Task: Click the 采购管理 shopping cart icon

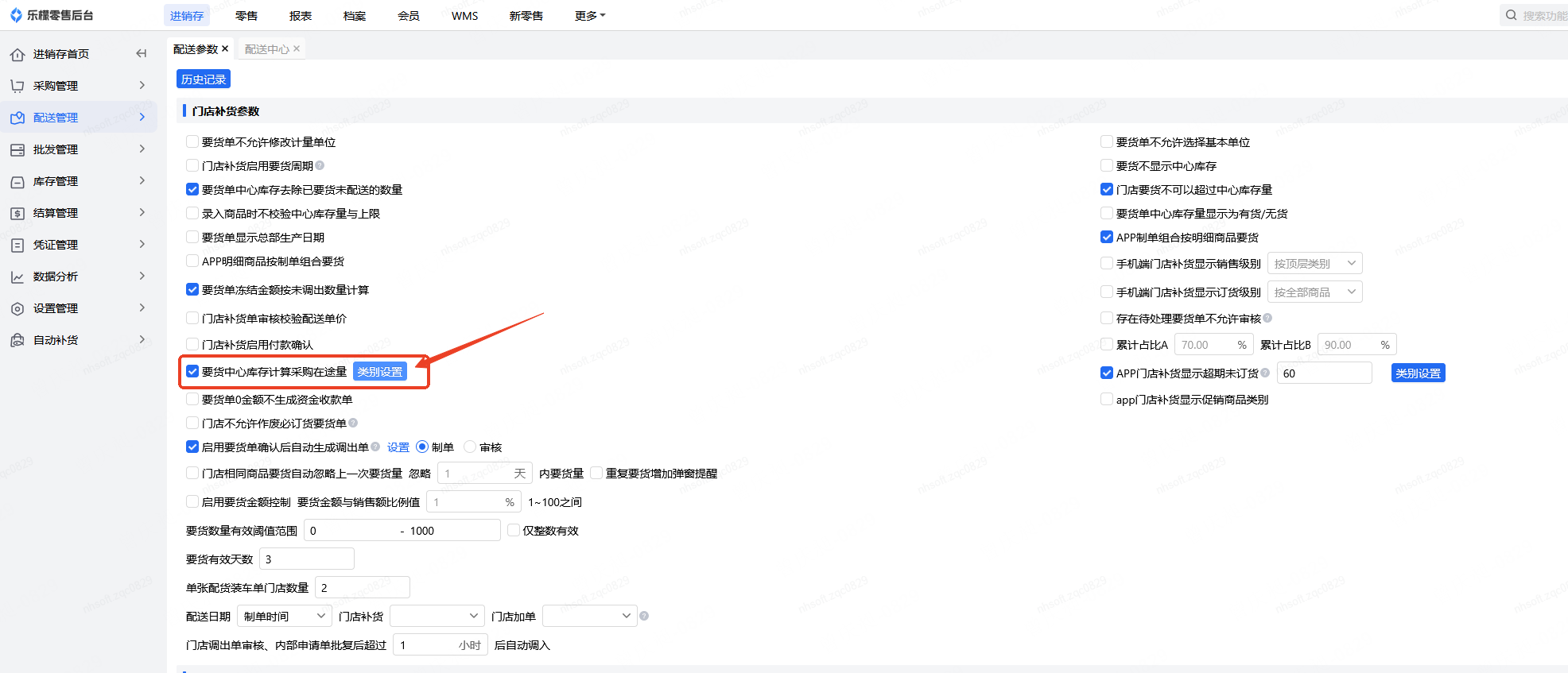Action: [x=17, y=86]
